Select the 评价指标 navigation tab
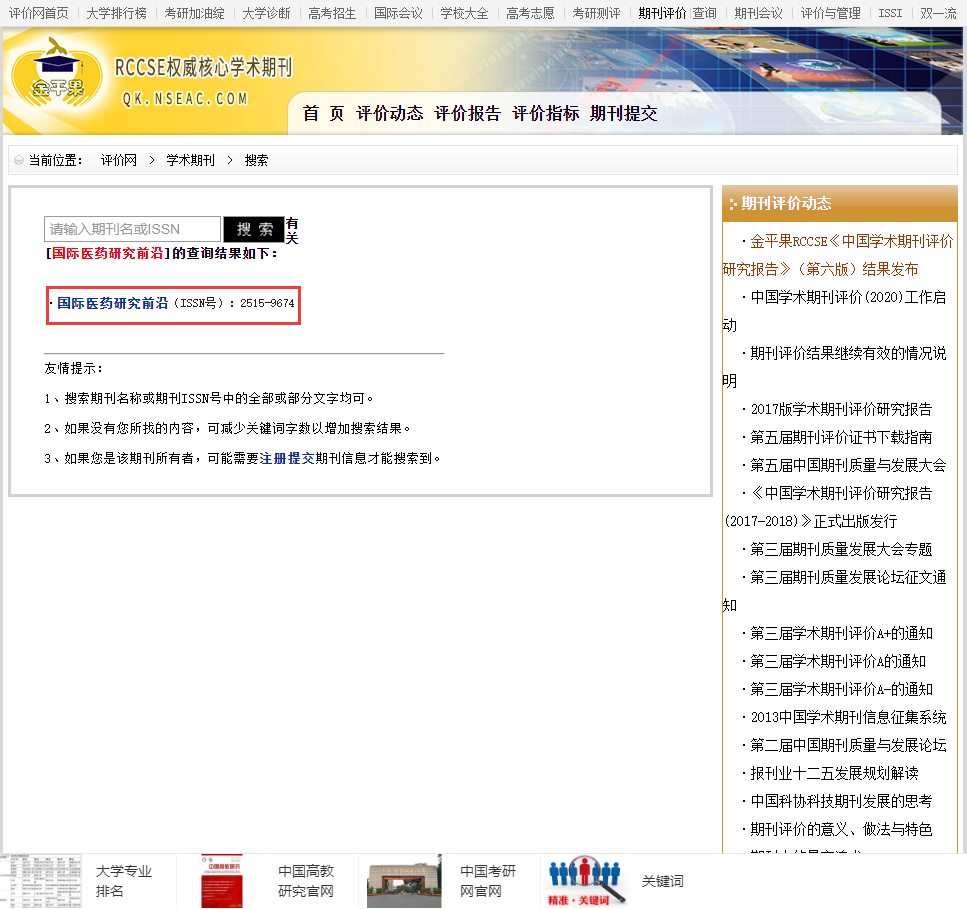This screenshot has width=967, height=909. pos(545,114)
